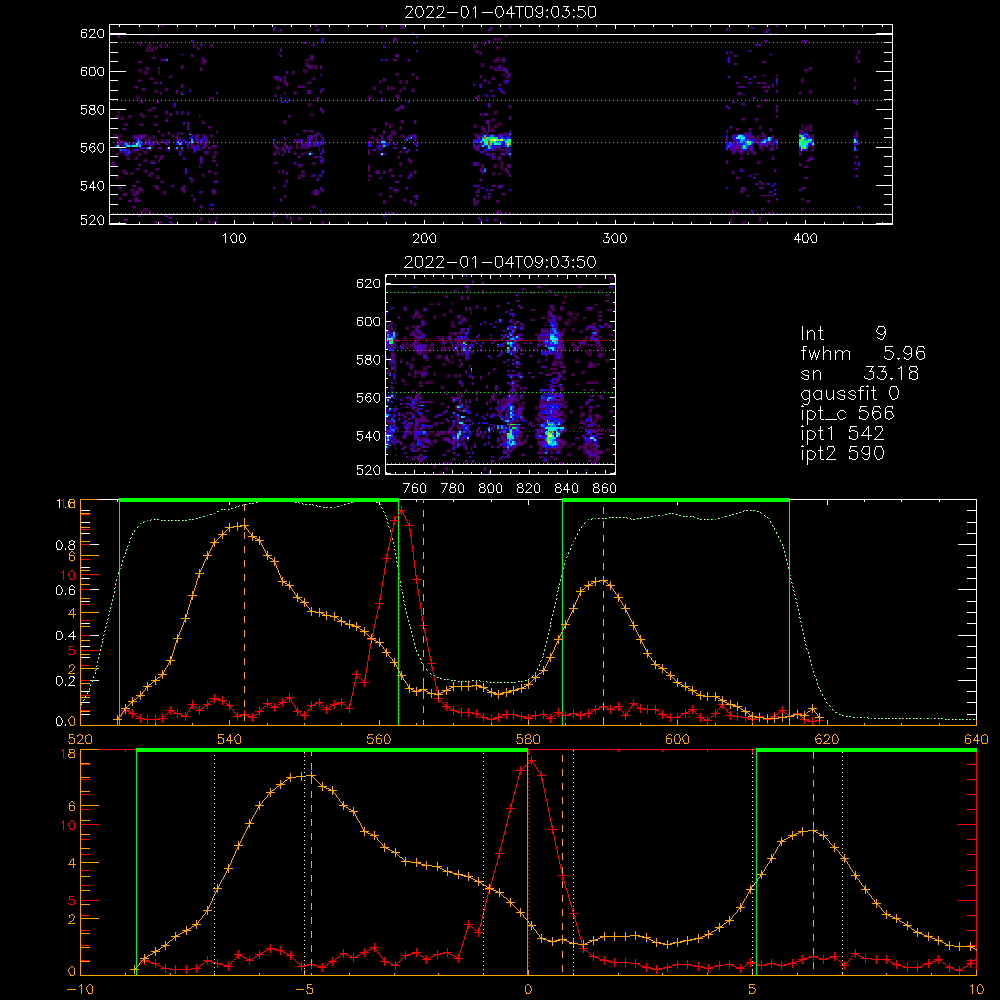Select the 'fwhm 5.96' readout line
The image size is (1000, 1000).
pos(863,353)
